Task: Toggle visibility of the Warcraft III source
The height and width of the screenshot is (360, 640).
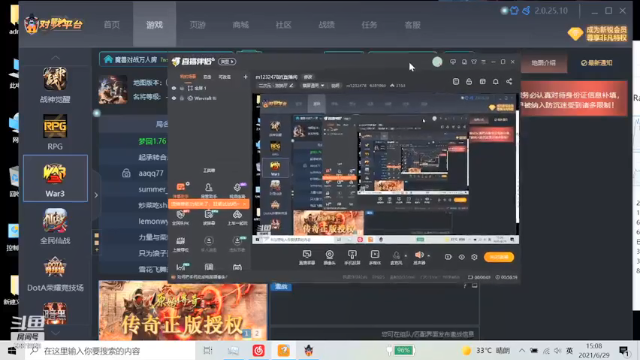Action: pos(174,98)
